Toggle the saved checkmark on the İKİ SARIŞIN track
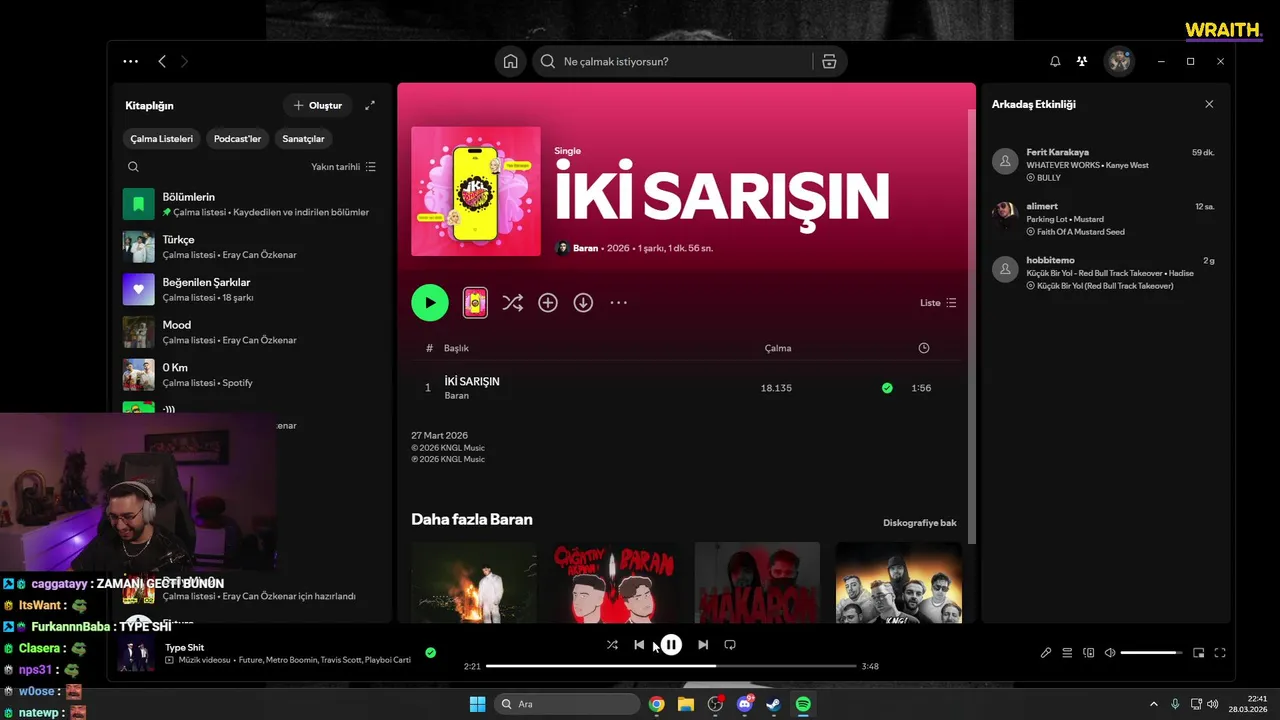 [887, 388]
